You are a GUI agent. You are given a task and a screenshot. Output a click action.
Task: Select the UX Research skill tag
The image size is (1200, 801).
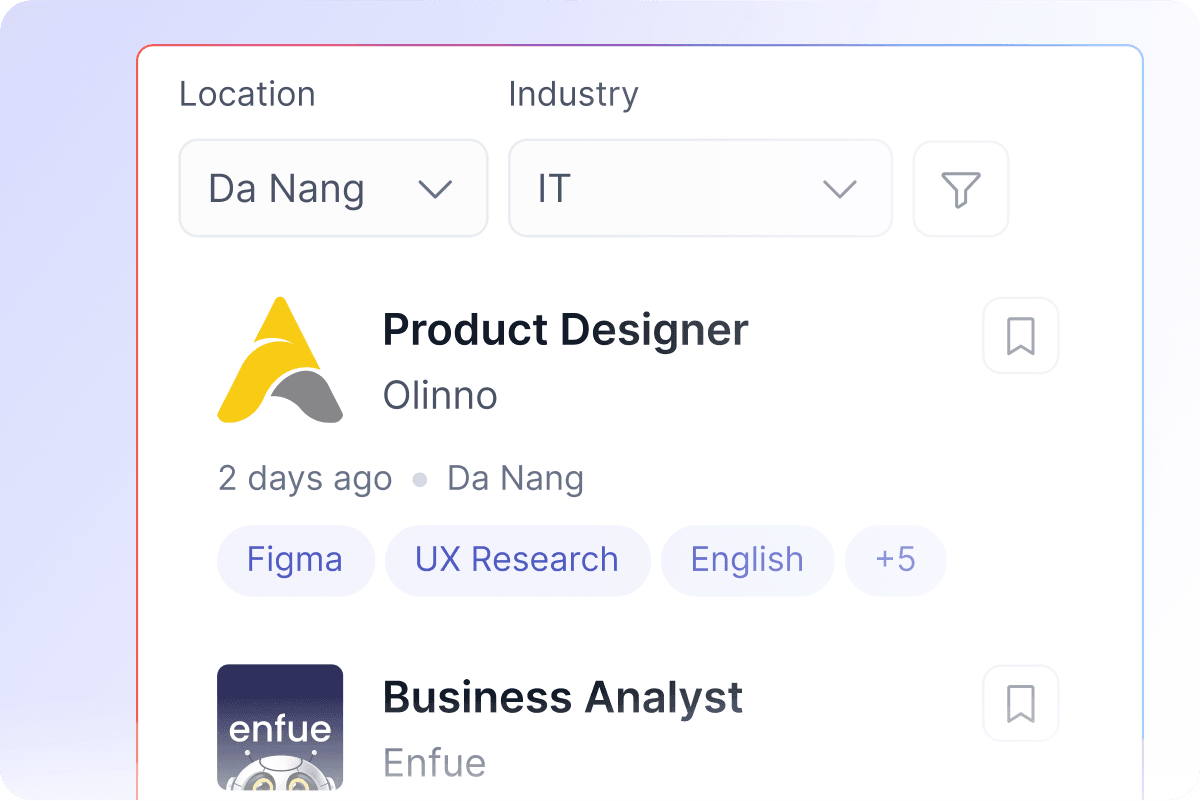[x=517, y=560]
